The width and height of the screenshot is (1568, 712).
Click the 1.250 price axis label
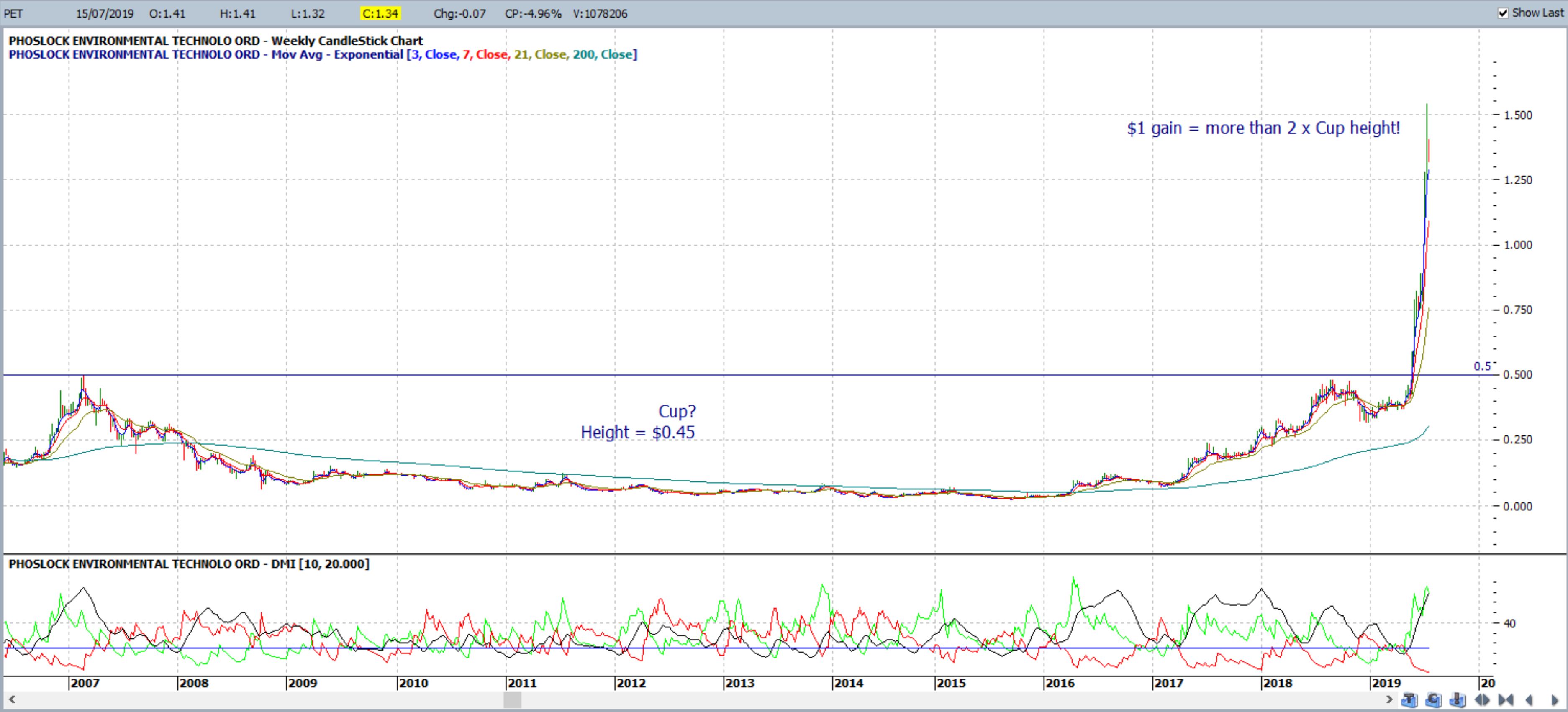coord(1517,180)
